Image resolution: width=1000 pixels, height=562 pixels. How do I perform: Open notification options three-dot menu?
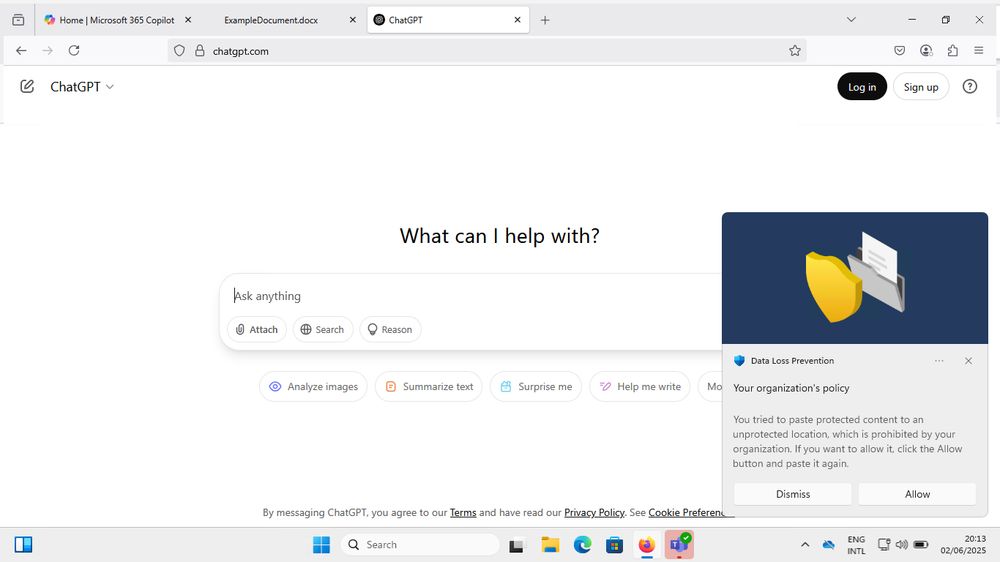939,361
